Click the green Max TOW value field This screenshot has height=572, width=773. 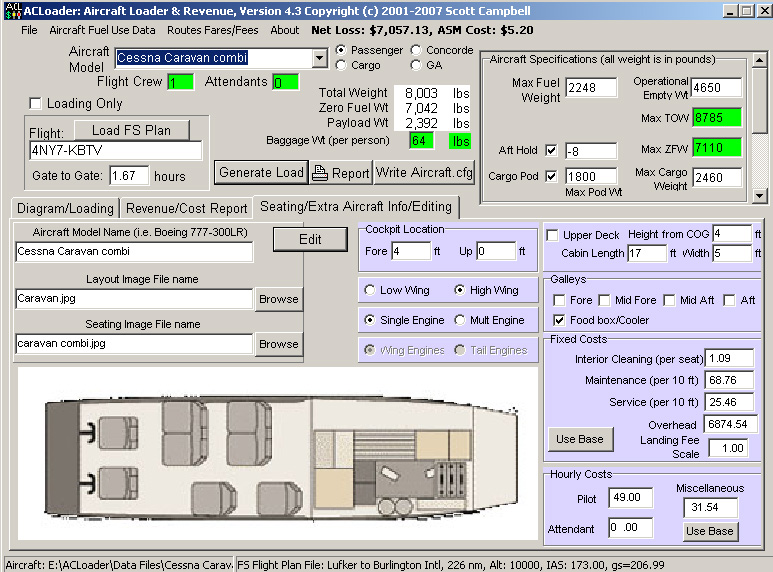click(716, 118)
